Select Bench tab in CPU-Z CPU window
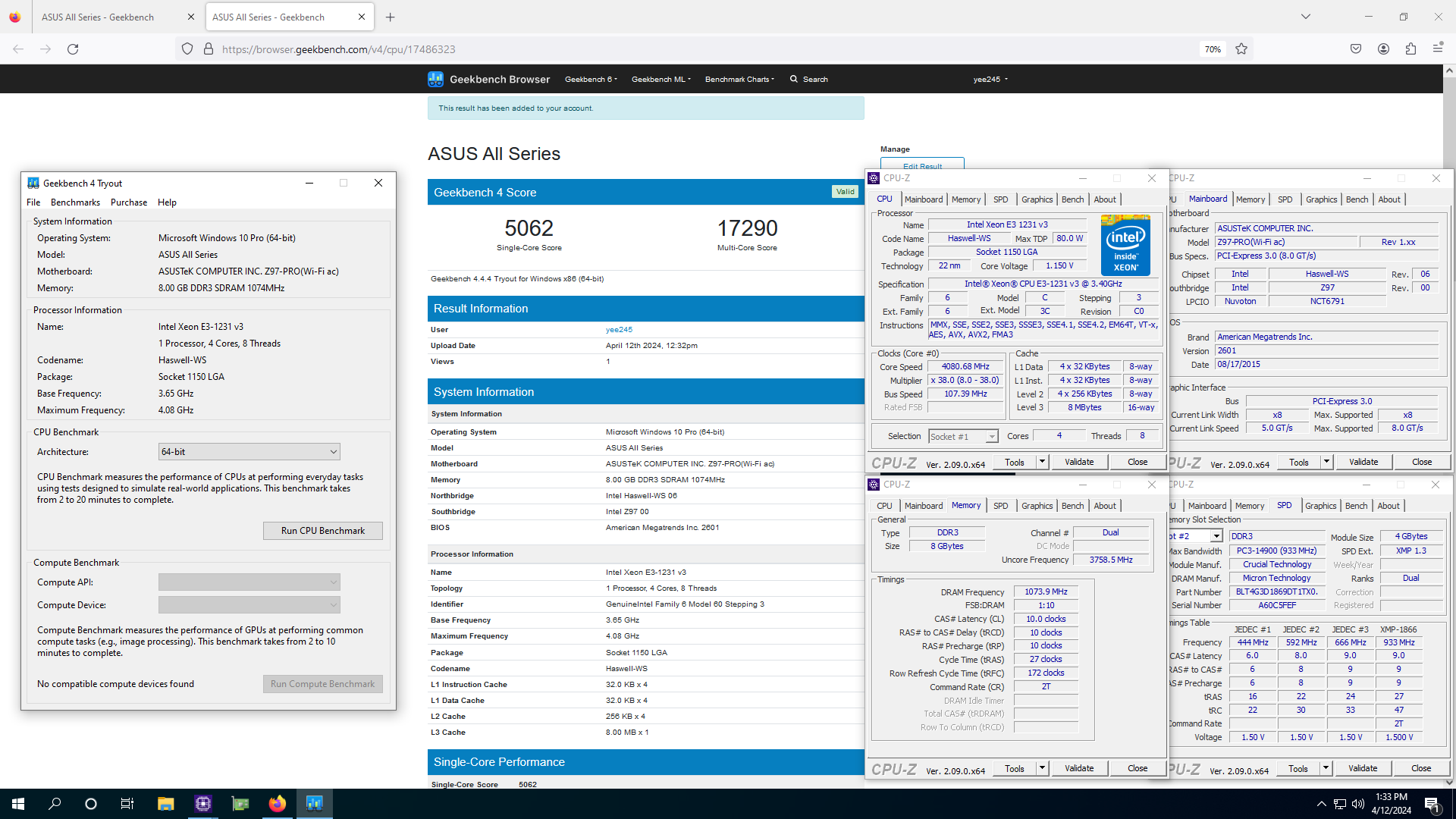The width and height of the screenshot is (1456, 819). (x=1072, y=199)
